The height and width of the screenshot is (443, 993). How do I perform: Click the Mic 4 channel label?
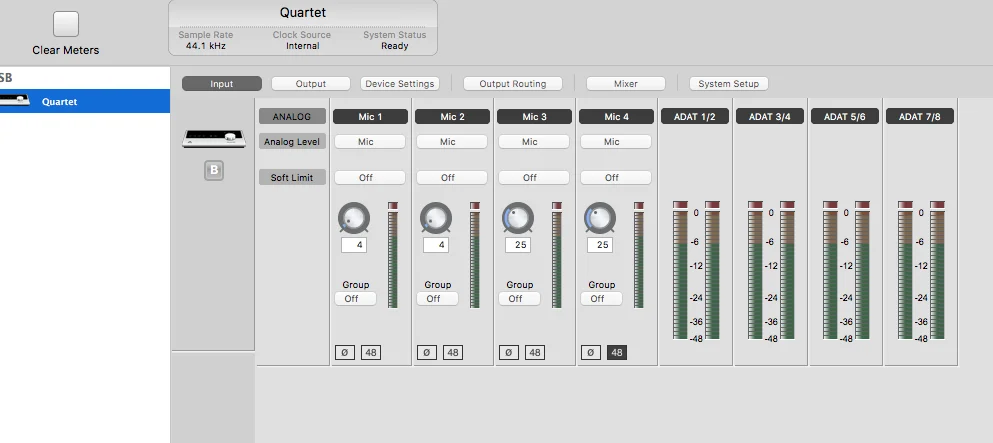click(x=616, y=116)
